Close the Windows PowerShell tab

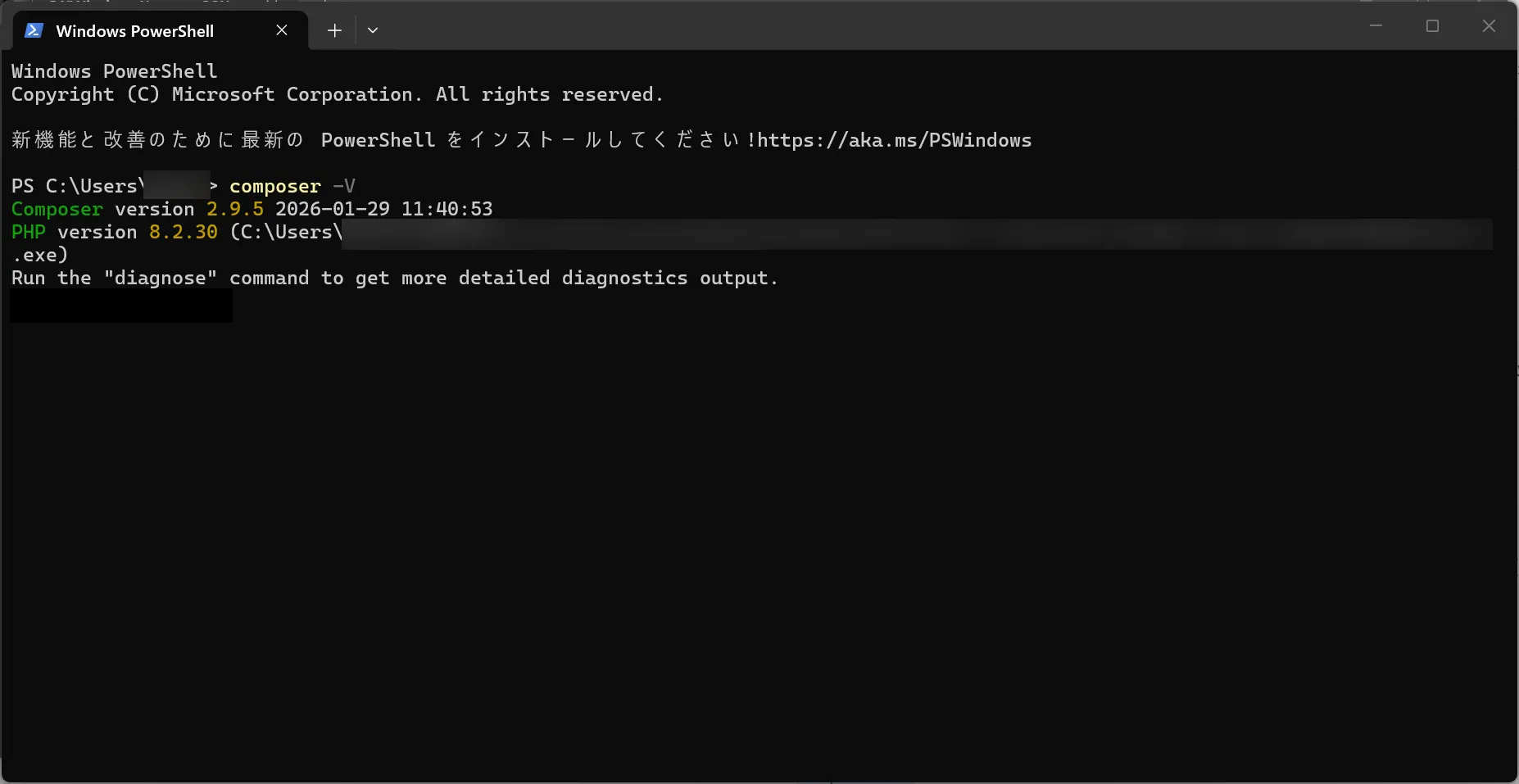tap(282, 30)
